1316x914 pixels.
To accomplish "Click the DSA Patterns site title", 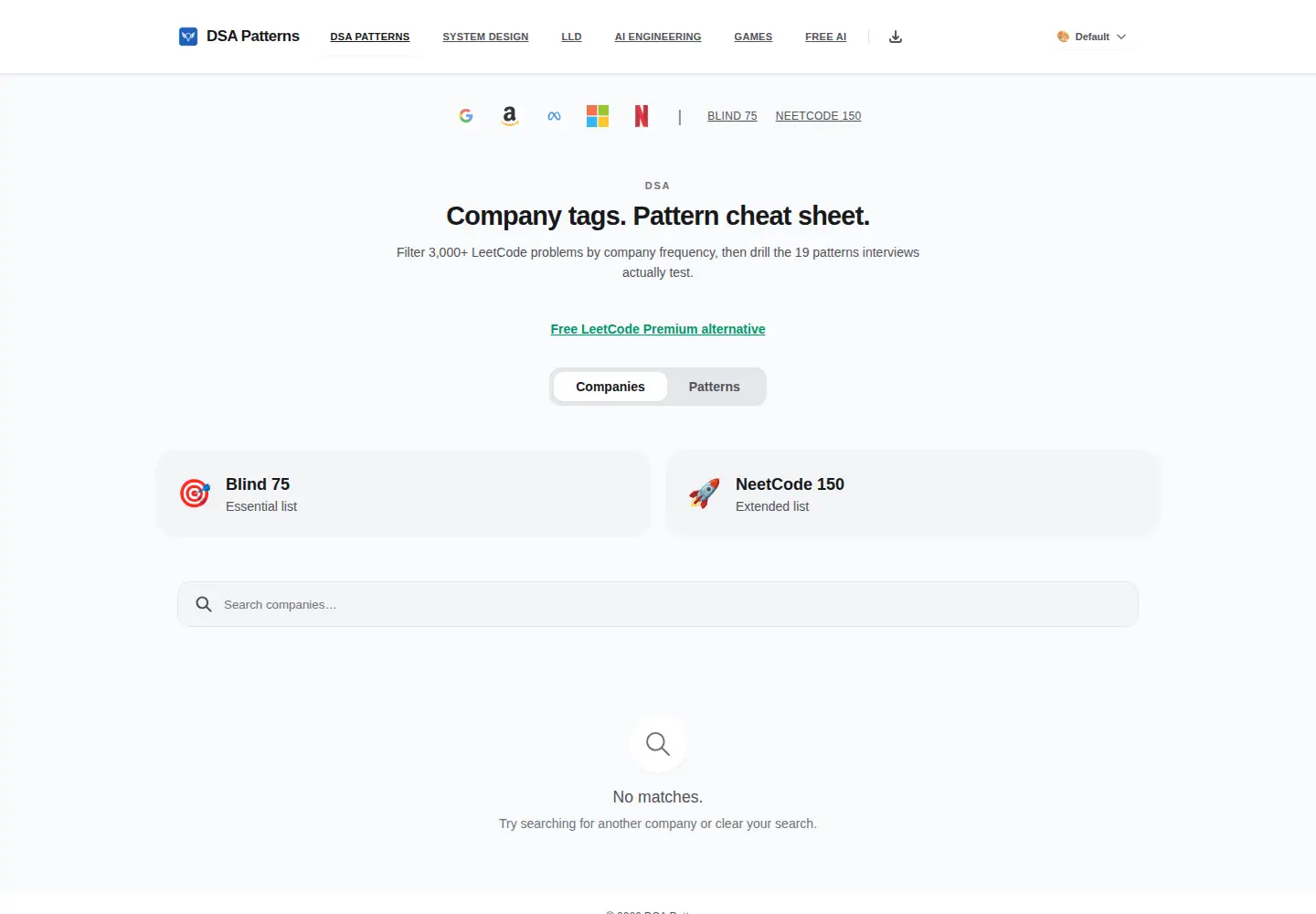I will pos(253,37).
